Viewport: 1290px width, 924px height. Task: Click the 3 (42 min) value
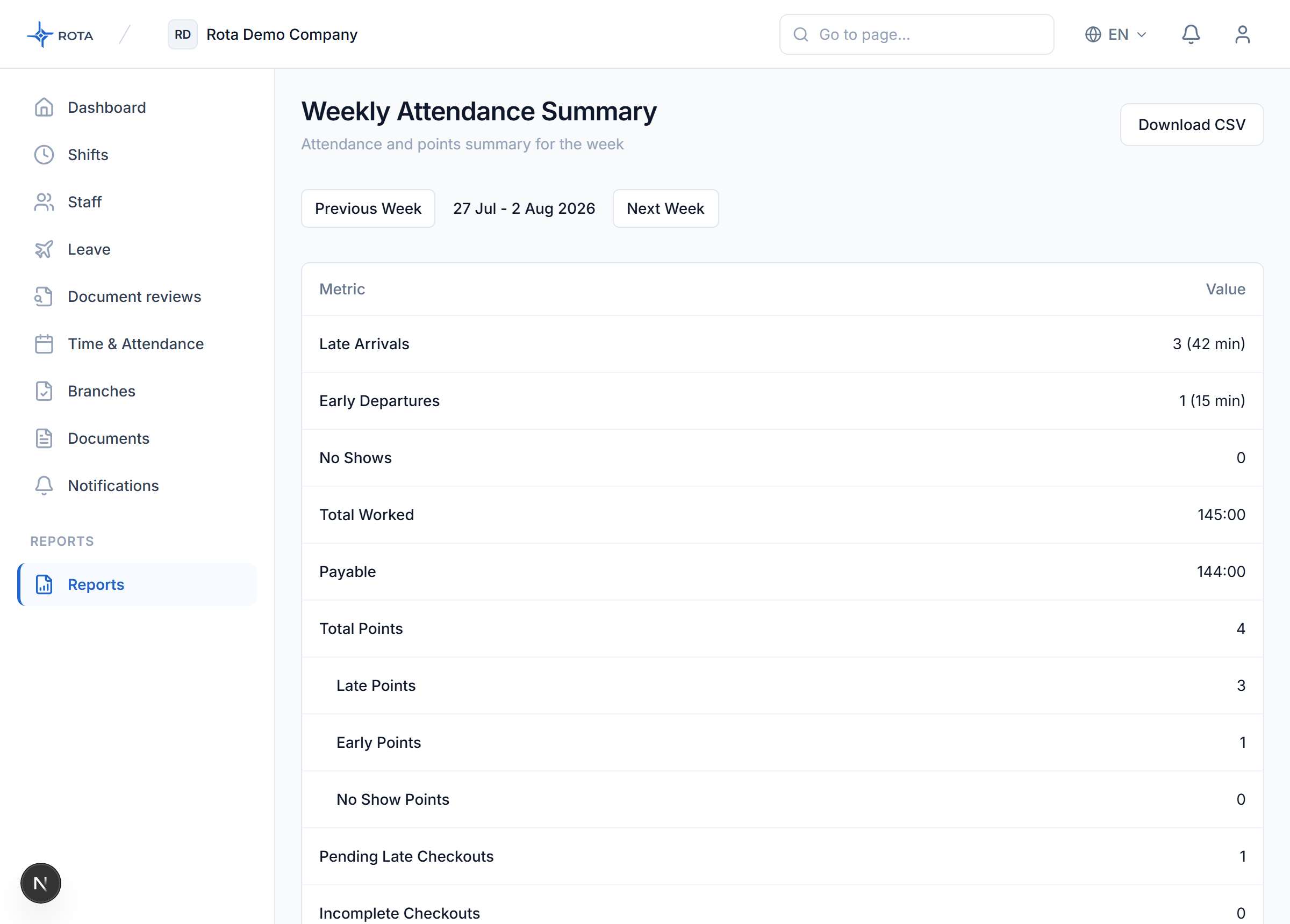(x=1209, y=344)
